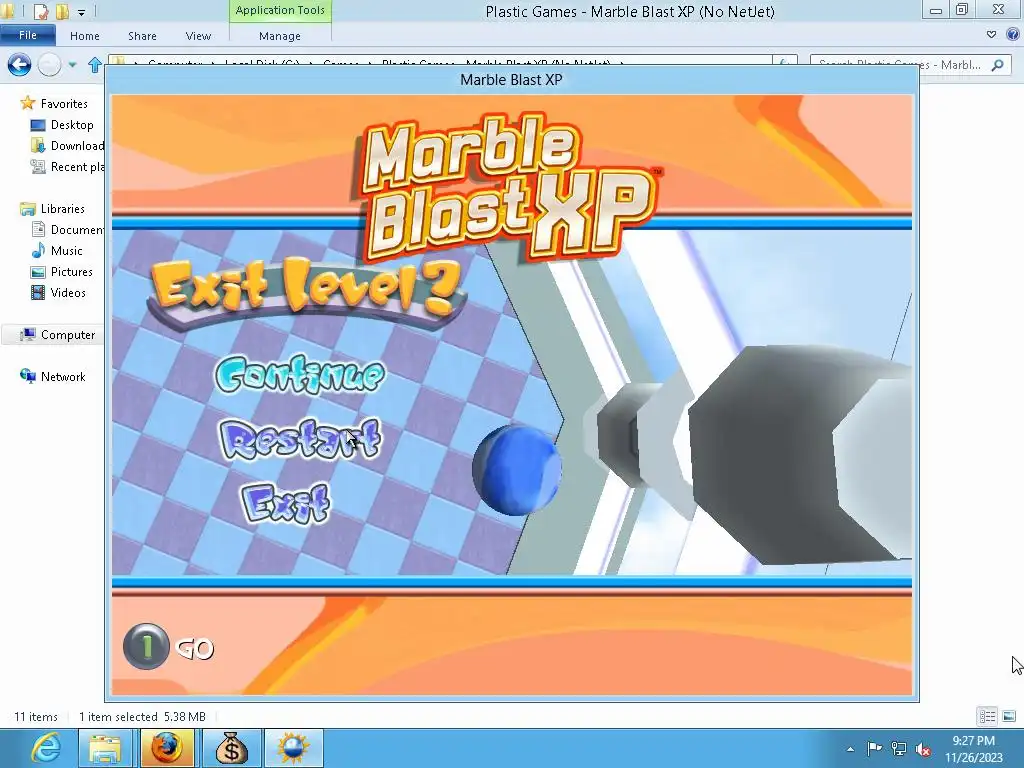Select Desktop in the navigation pane

tap(72, 125)
